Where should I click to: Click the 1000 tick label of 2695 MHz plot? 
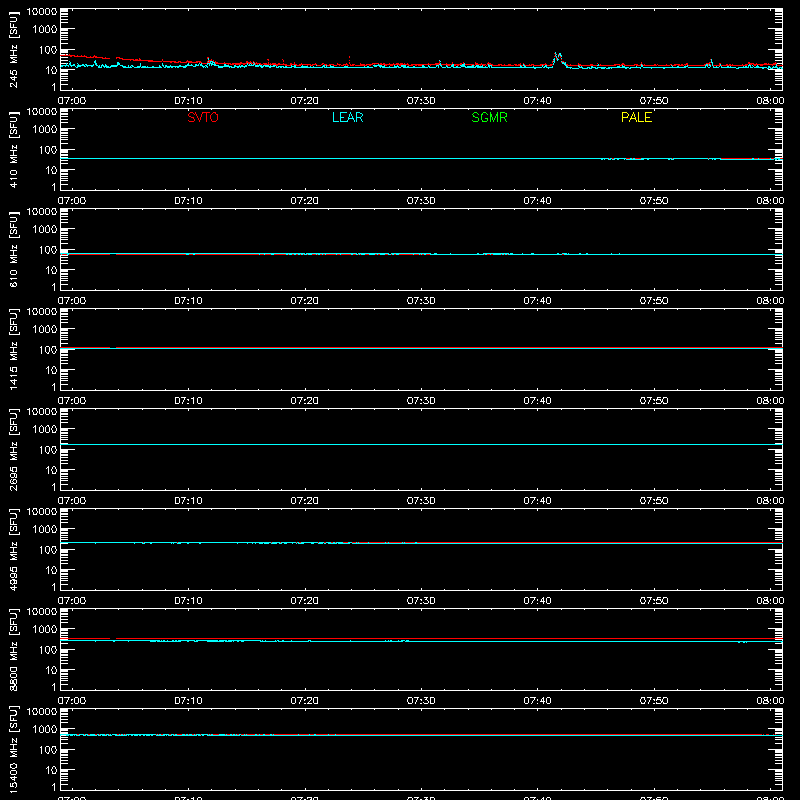coord(45,429)
